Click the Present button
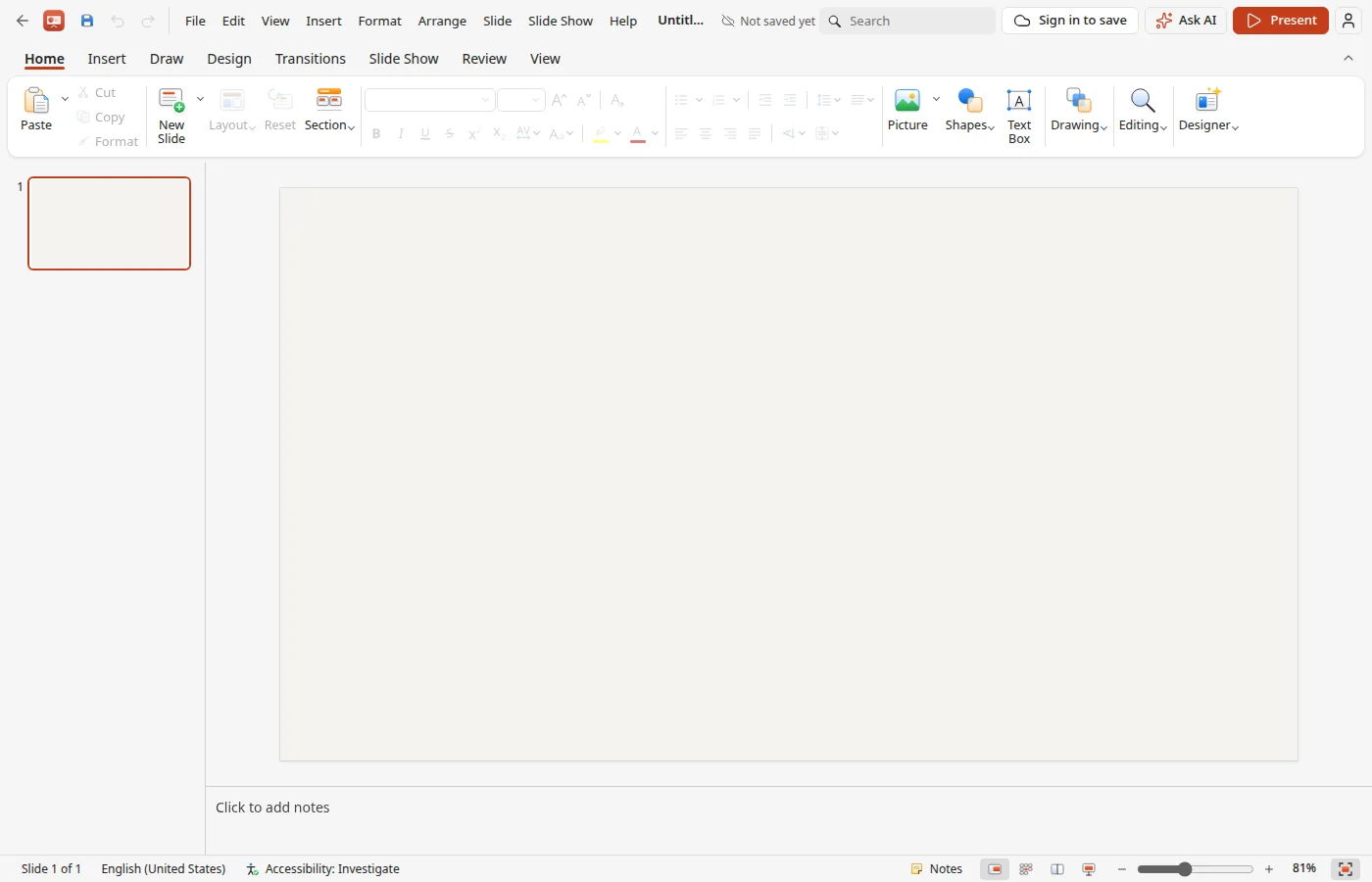 [1281, 21]
